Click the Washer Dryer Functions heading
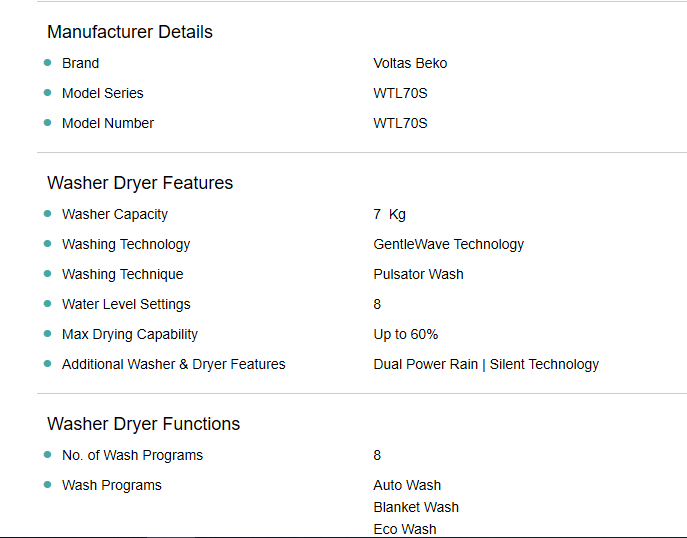The image size is (687, 538). pyautogui.click(x=143, y=424)
